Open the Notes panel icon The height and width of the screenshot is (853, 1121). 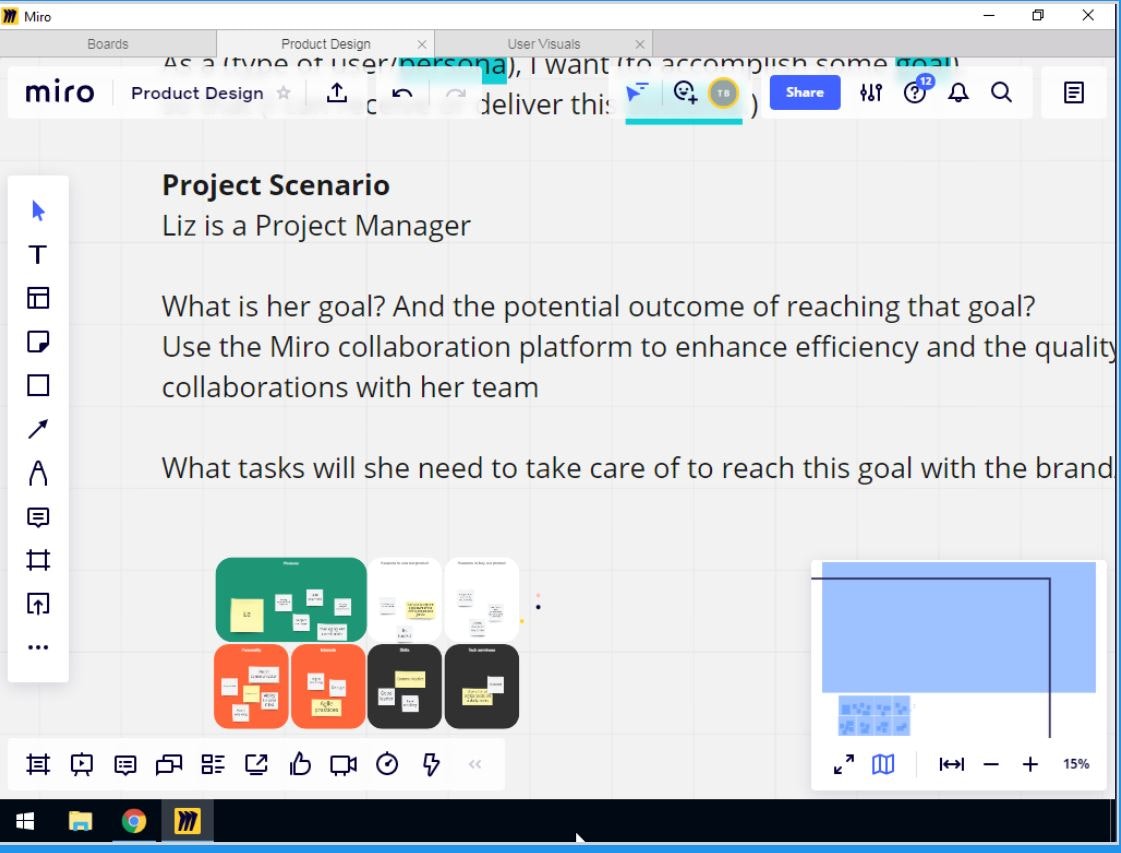[1073, 92]
